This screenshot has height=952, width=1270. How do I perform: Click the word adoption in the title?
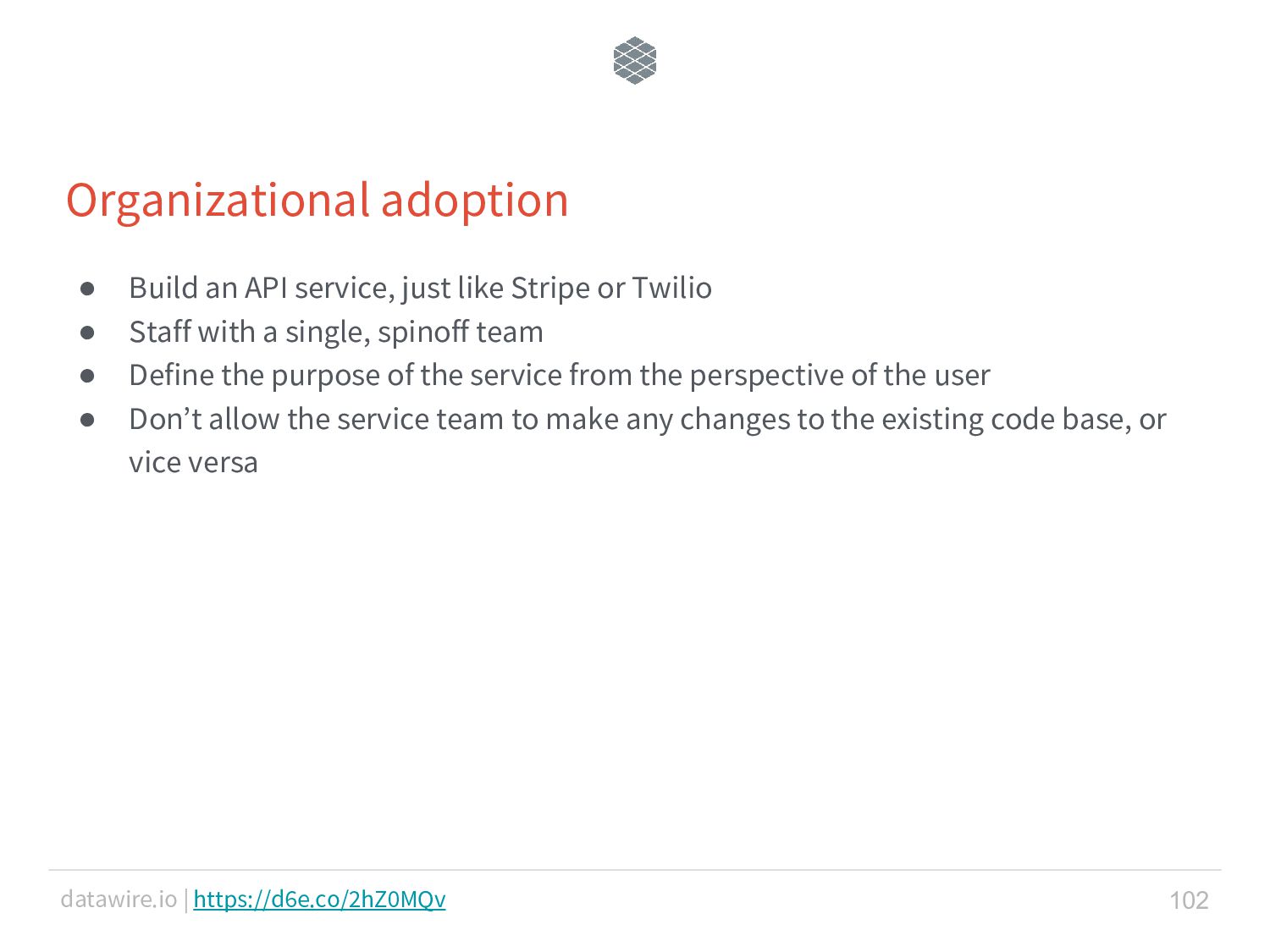[x=474, y=202]
